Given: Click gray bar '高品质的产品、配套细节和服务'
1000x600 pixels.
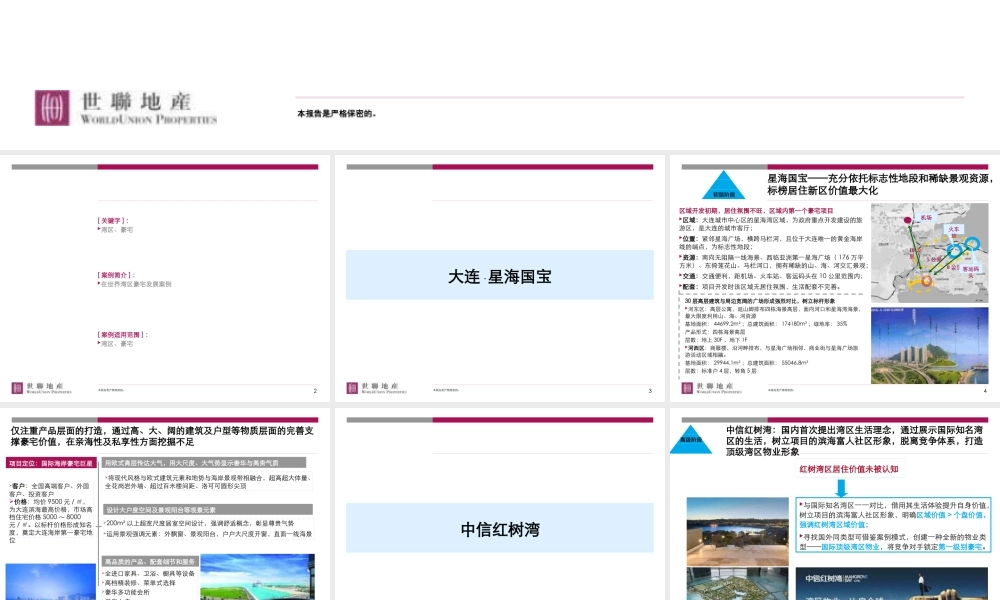Looking at the screenshot, I should pos(151,561).
